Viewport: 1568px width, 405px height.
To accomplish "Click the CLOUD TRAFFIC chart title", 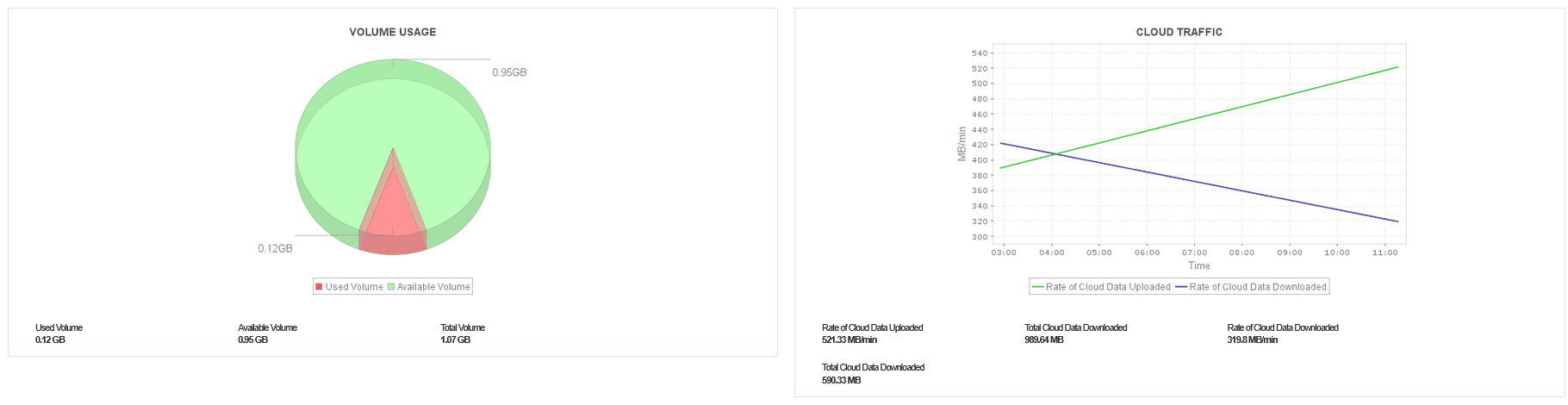I will tap(1179, 32).
